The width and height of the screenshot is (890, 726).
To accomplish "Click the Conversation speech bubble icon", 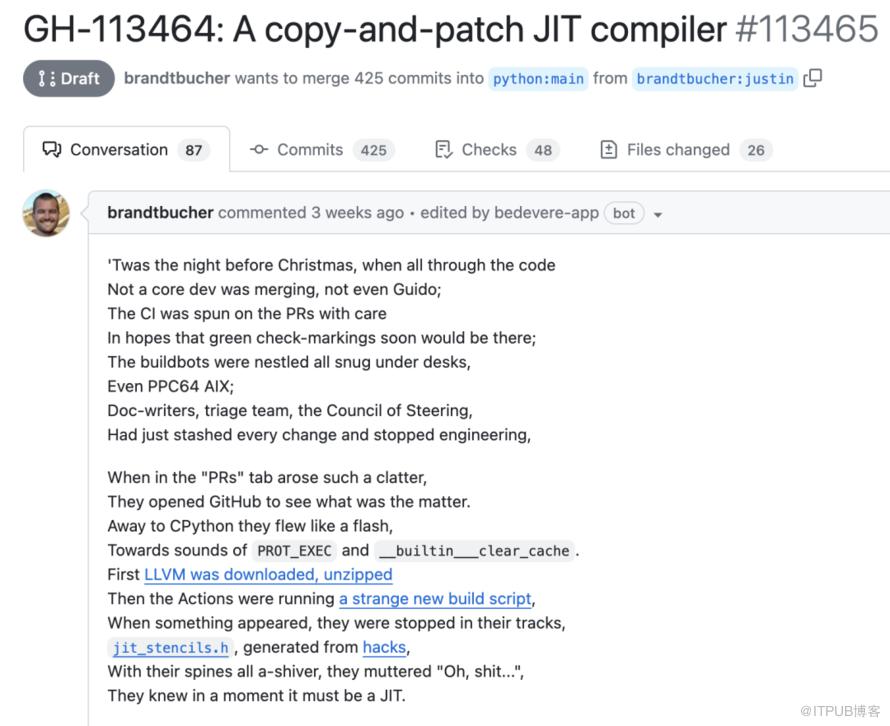I will 52,150.
